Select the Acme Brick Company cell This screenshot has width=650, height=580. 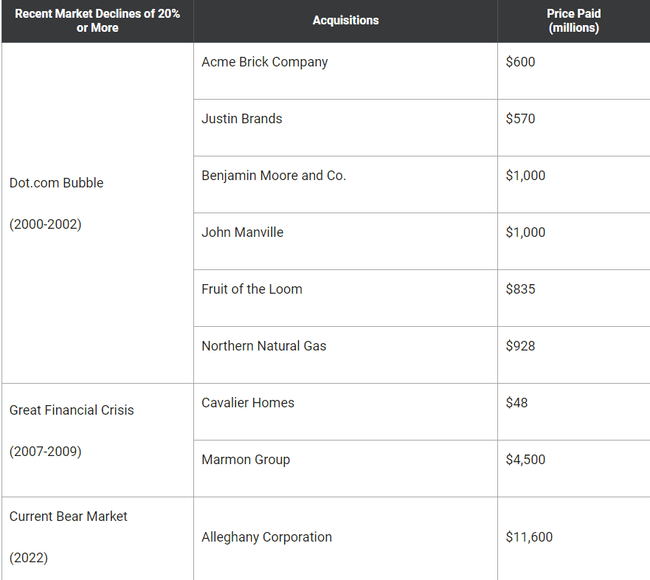[264, 62]
